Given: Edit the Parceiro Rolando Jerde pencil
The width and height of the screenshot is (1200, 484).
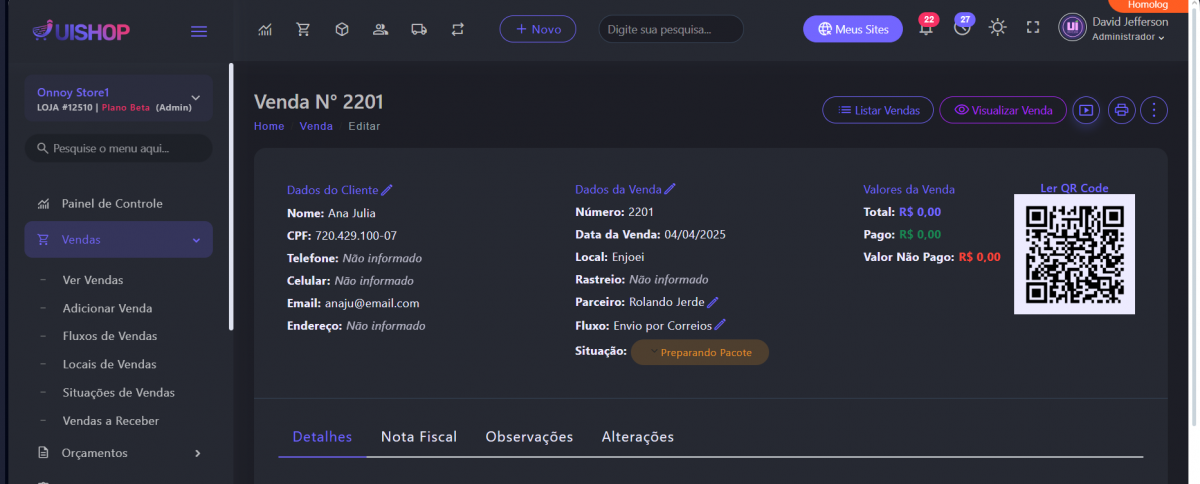Looking at the screenshot, I should pos(713,302).
